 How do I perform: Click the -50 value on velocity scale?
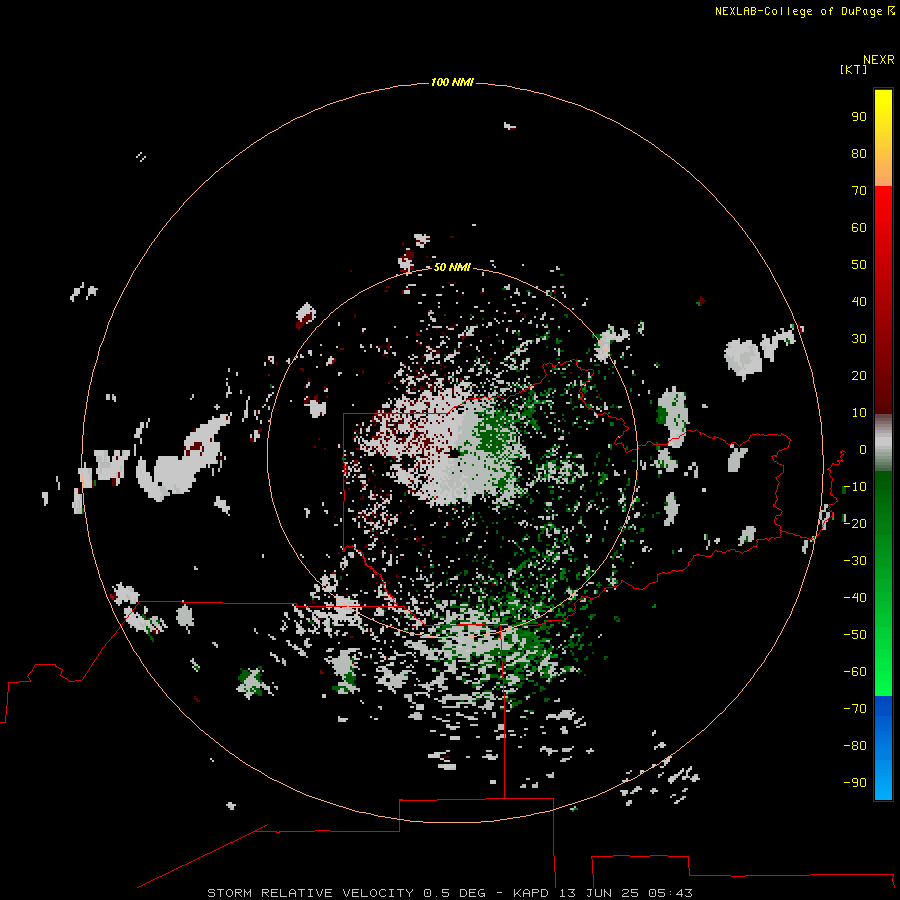coord(855,635)
